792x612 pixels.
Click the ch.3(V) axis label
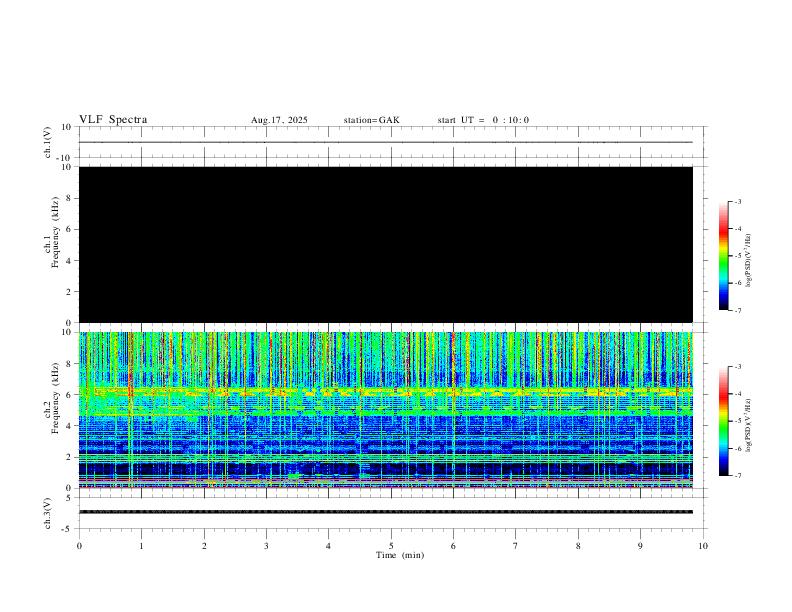(x=47, y=512)
